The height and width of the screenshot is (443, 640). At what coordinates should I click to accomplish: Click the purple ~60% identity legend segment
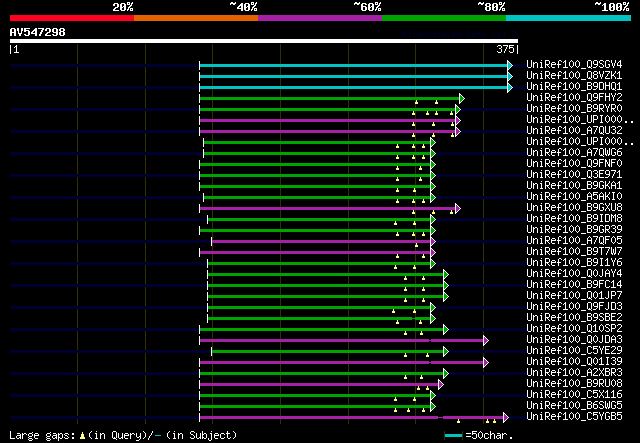pos(320,18)
